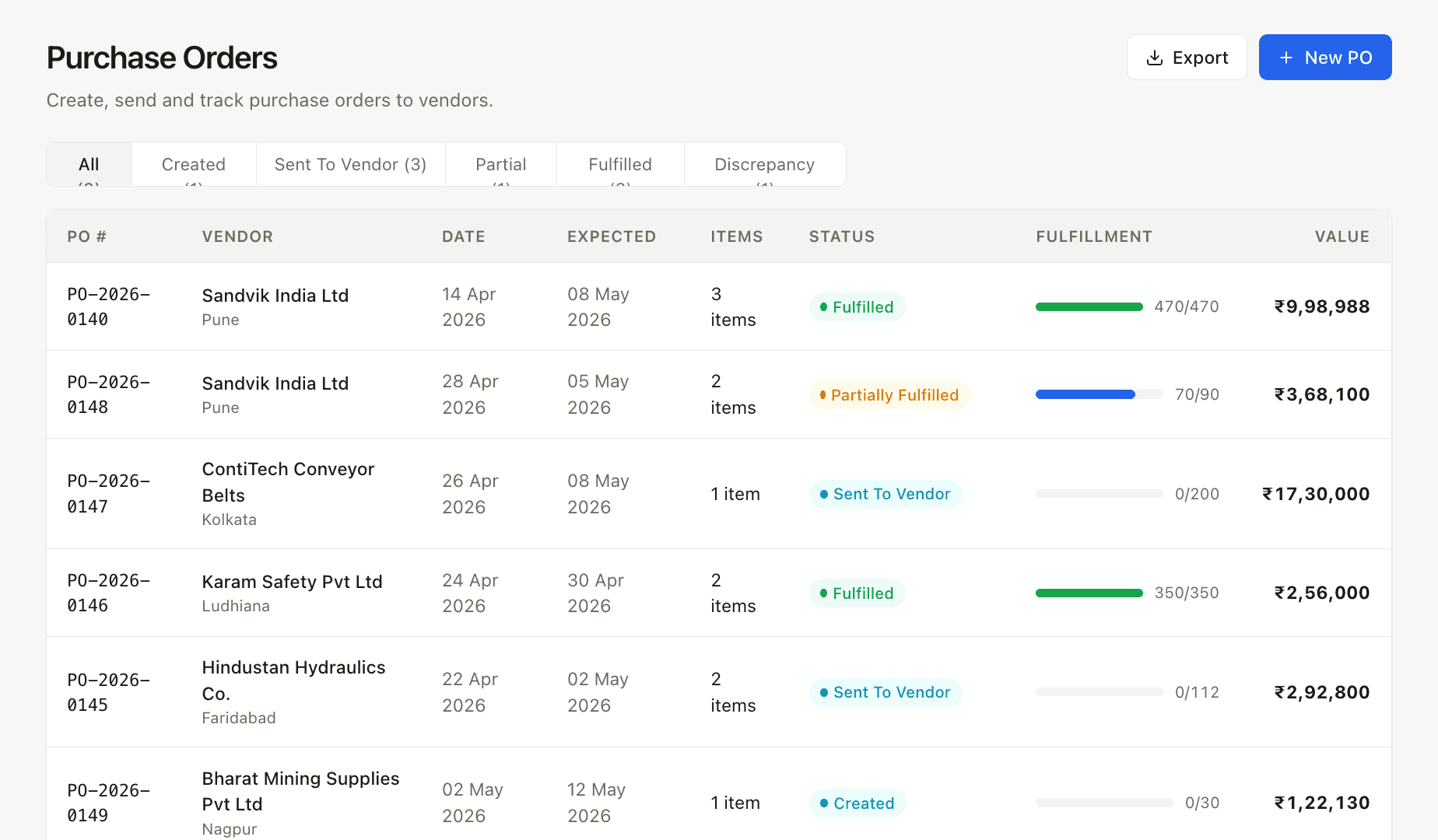Create a New PO

tap(1325, 58)
